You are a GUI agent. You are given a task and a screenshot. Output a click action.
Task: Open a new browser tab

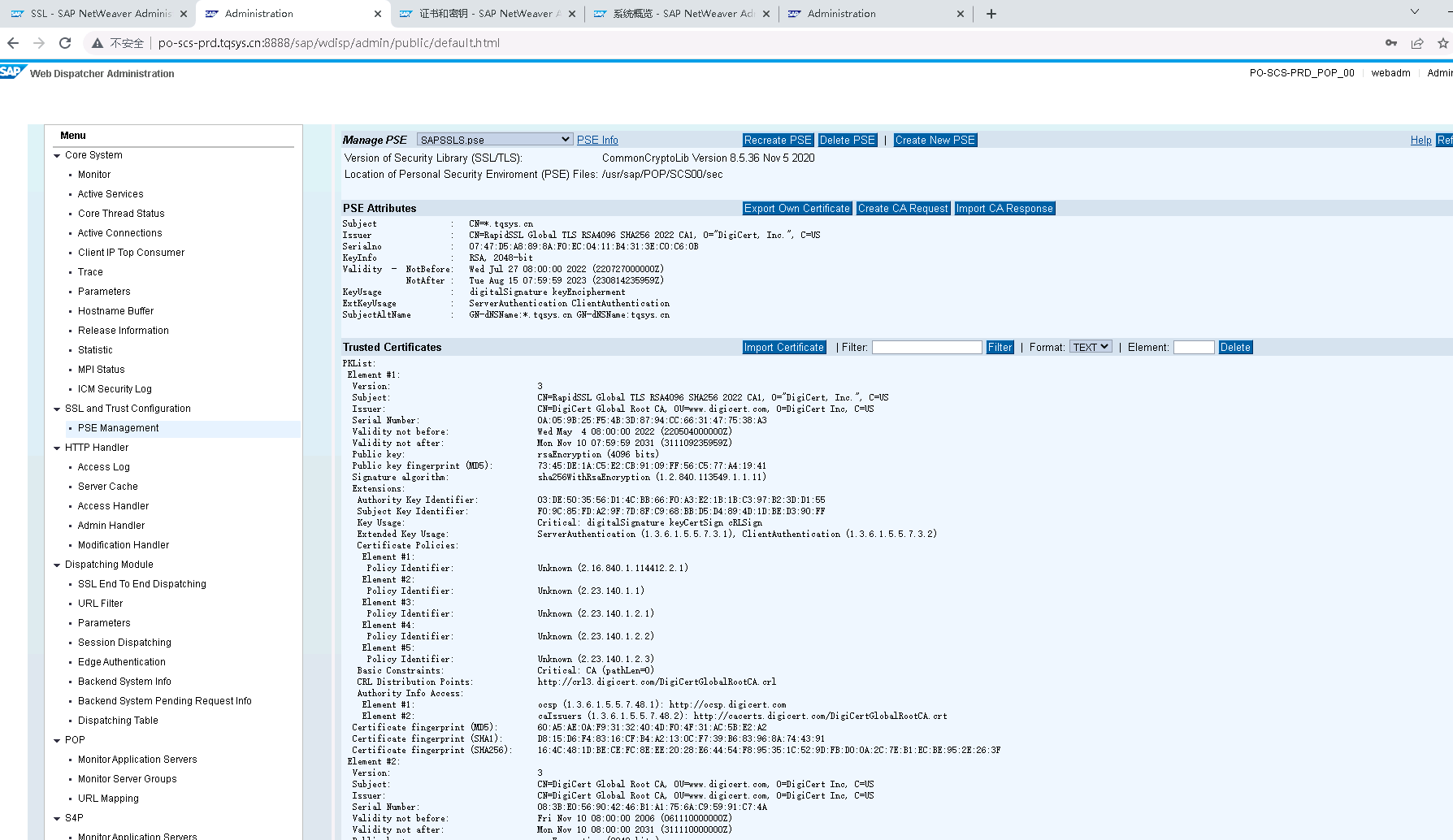tap(991, 14)
